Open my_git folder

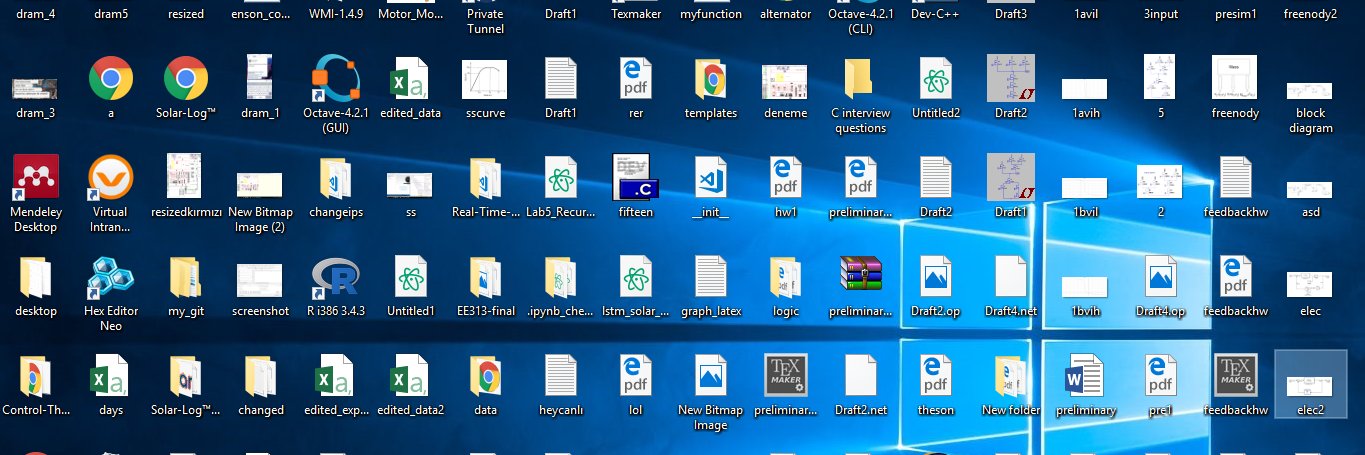pos(185,279)
